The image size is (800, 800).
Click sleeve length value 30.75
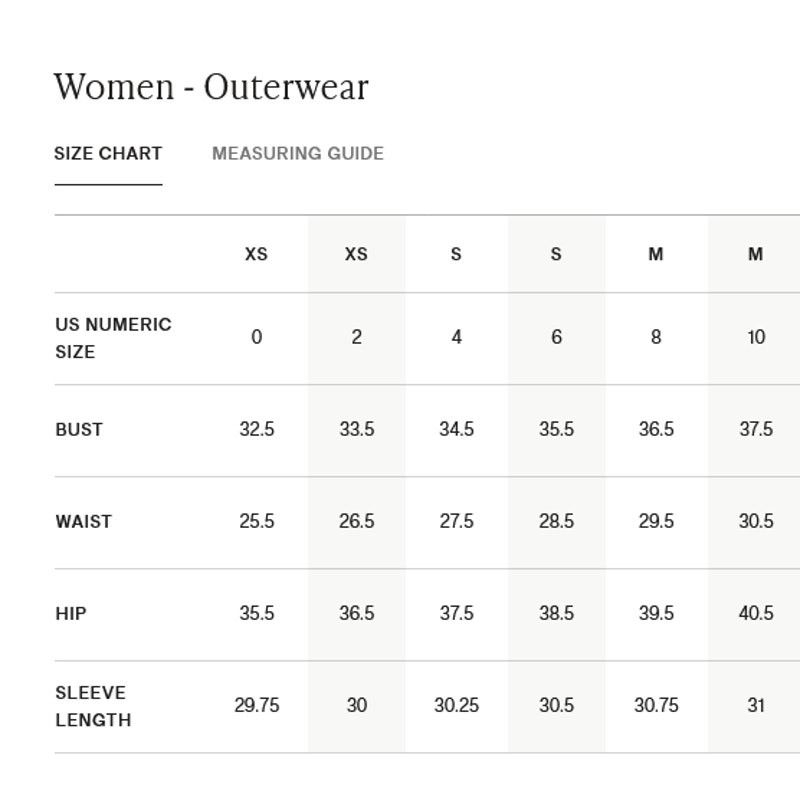pos(656,705)
